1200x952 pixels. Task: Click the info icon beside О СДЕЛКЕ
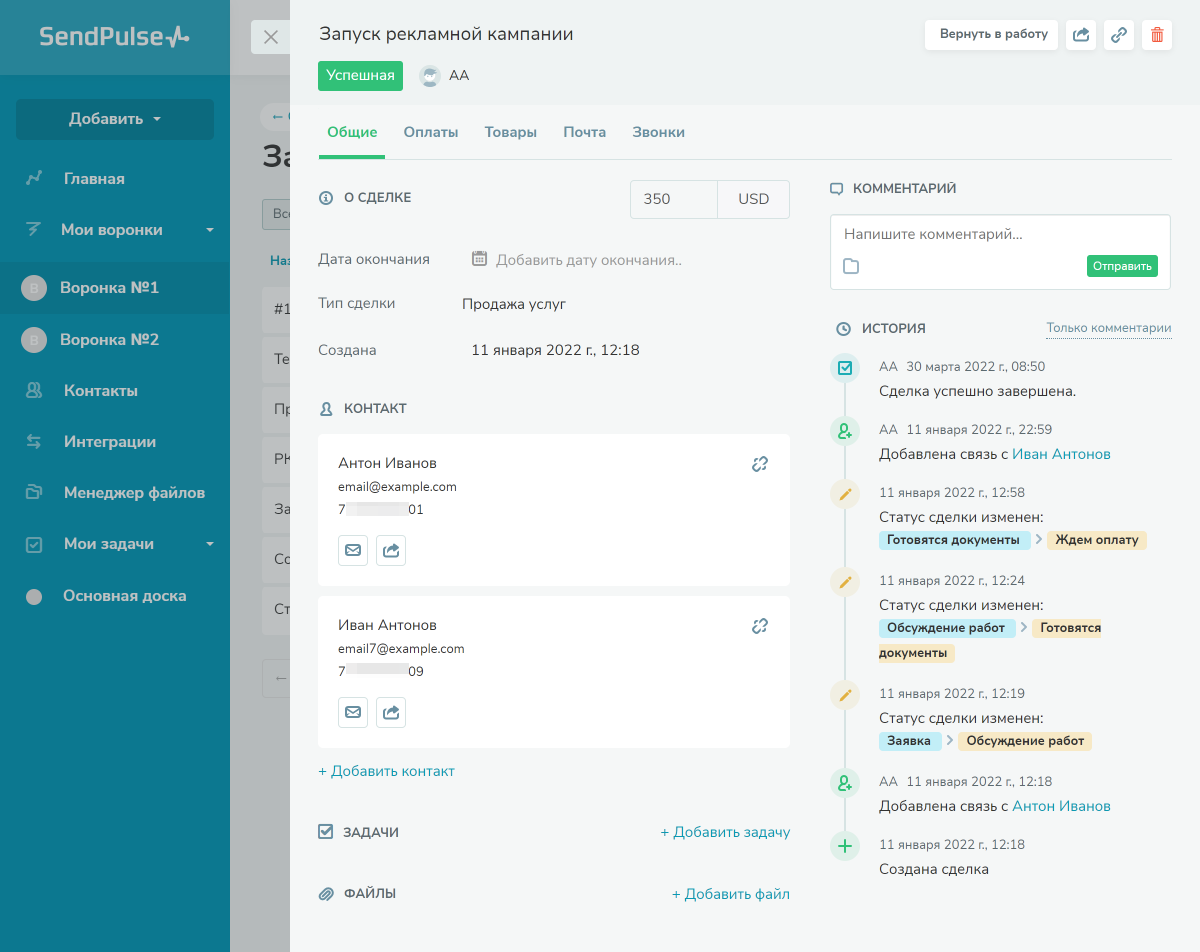[325, 198]
